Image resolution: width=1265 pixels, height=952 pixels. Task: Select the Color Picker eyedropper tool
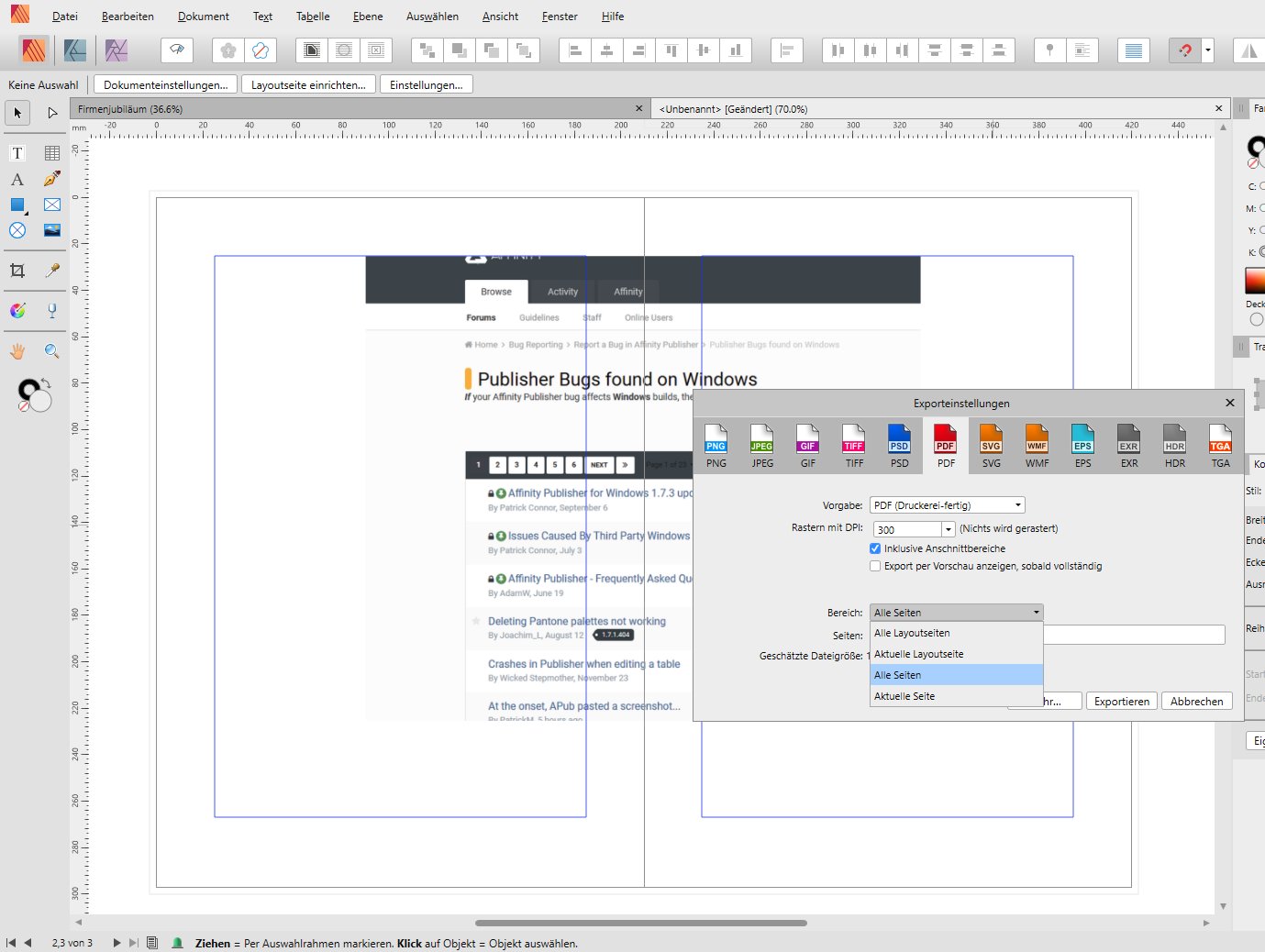tap(52, 271)
